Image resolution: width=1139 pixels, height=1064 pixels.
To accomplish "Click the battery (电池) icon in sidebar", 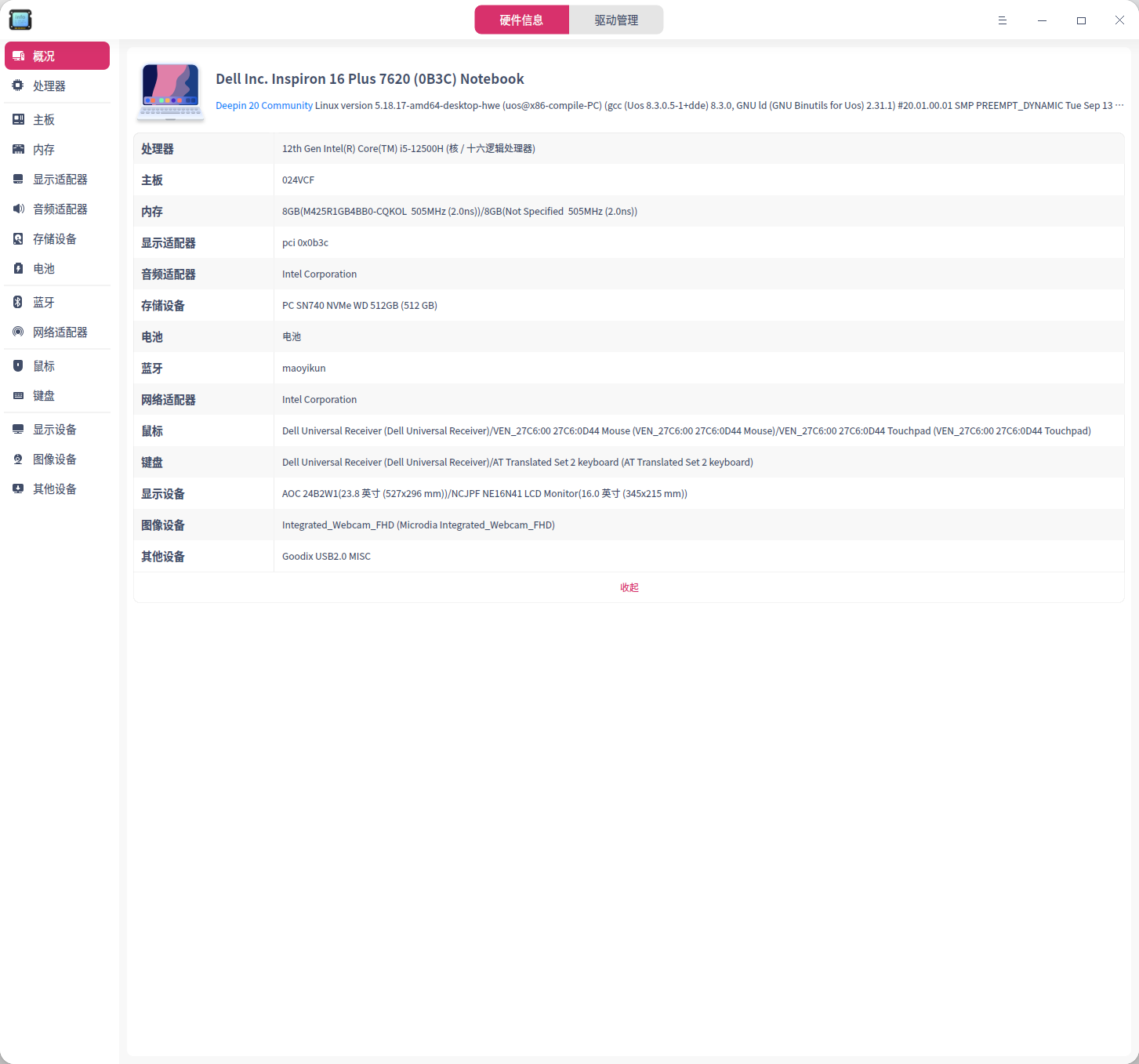I will (18, 268).
